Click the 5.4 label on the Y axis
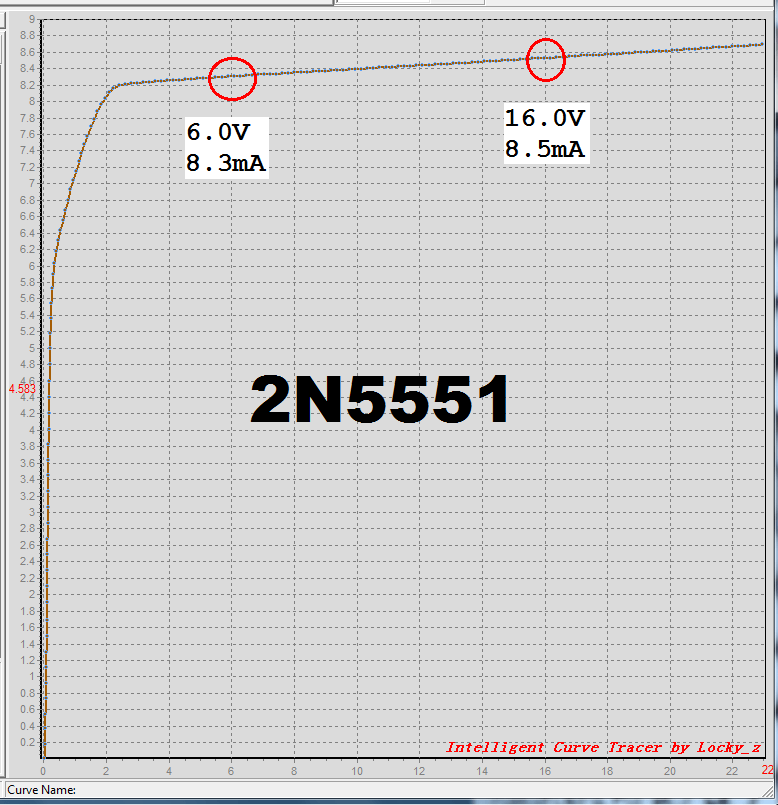The width and height of the screenshot is (778, 805). [28, 315]
